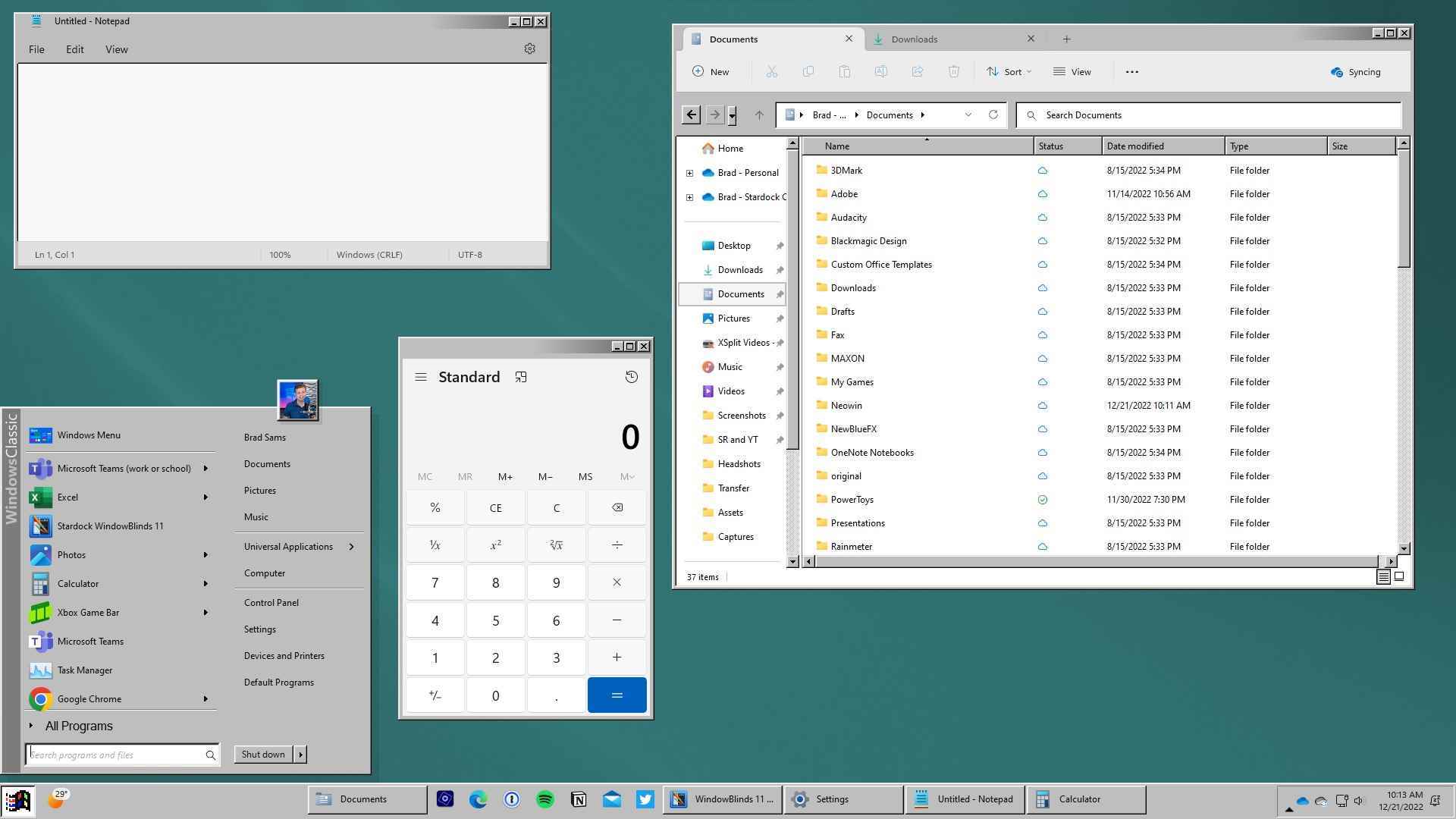Viewport: 1456px width, 819px height.
Task: Click the x-squared function icon
Action: click(496, 544)
